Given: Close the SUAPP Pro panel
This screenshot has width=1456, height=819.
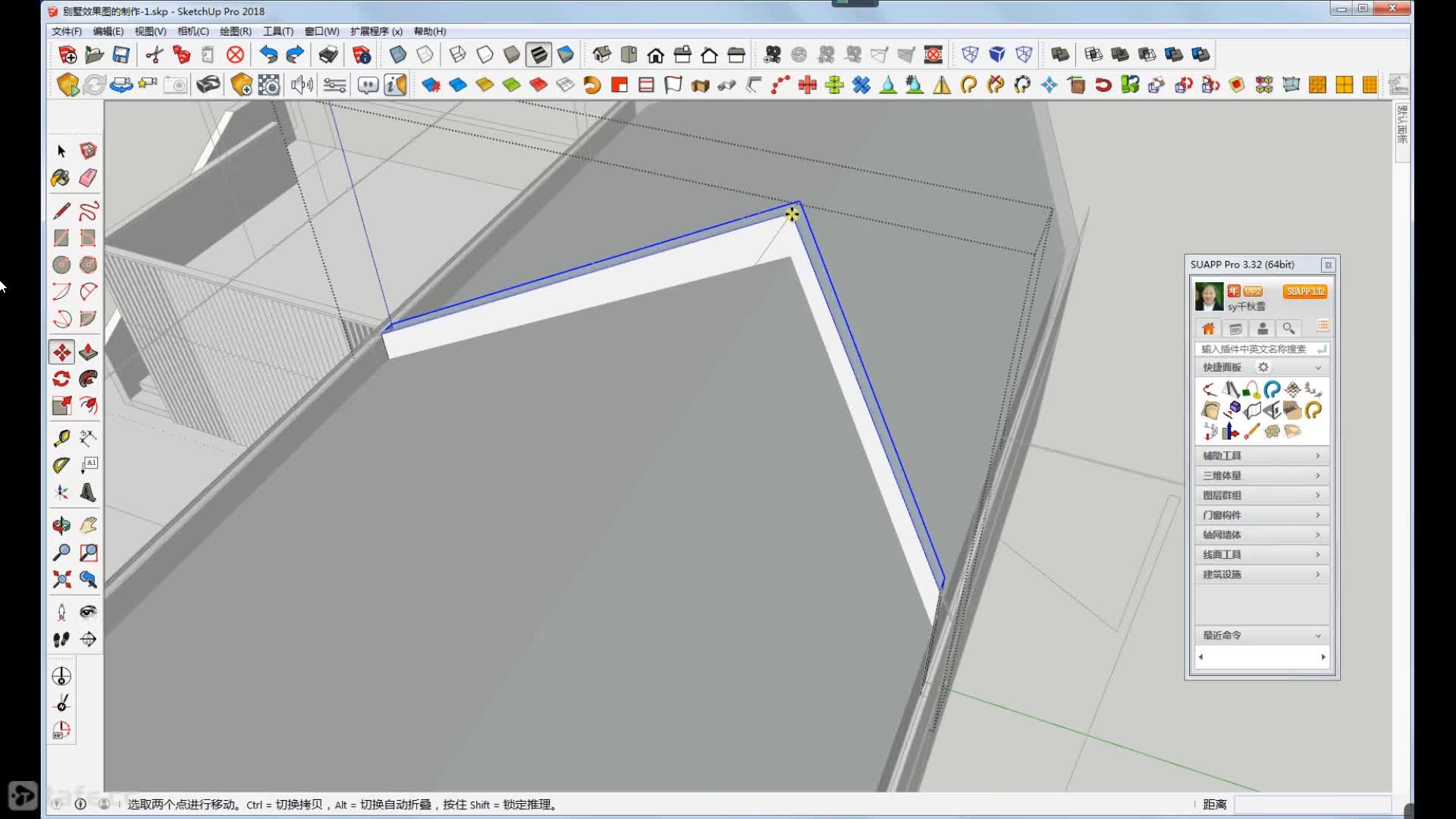Looking at the screenshot, I should pos(1328,265).
